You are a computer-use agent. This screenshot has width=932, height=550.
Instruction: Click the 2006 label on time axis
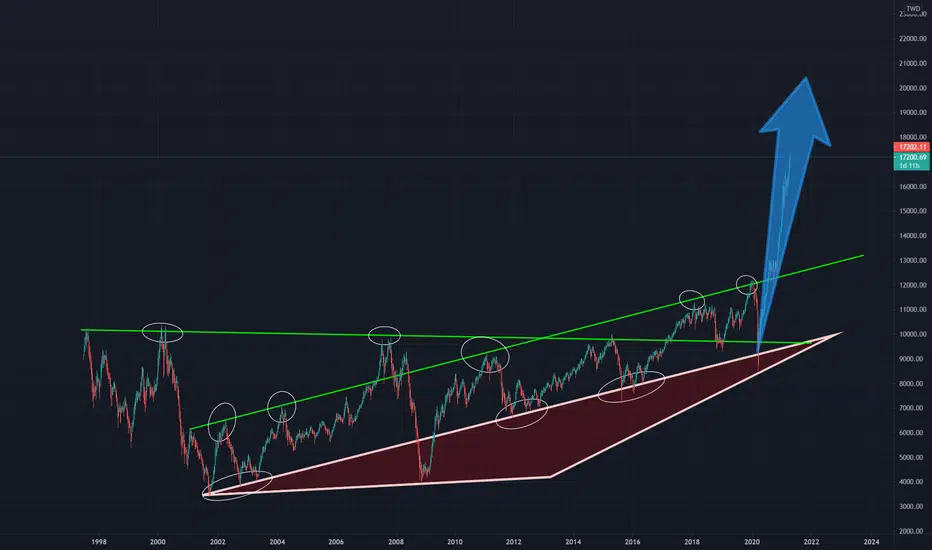(x=336, y=542)
